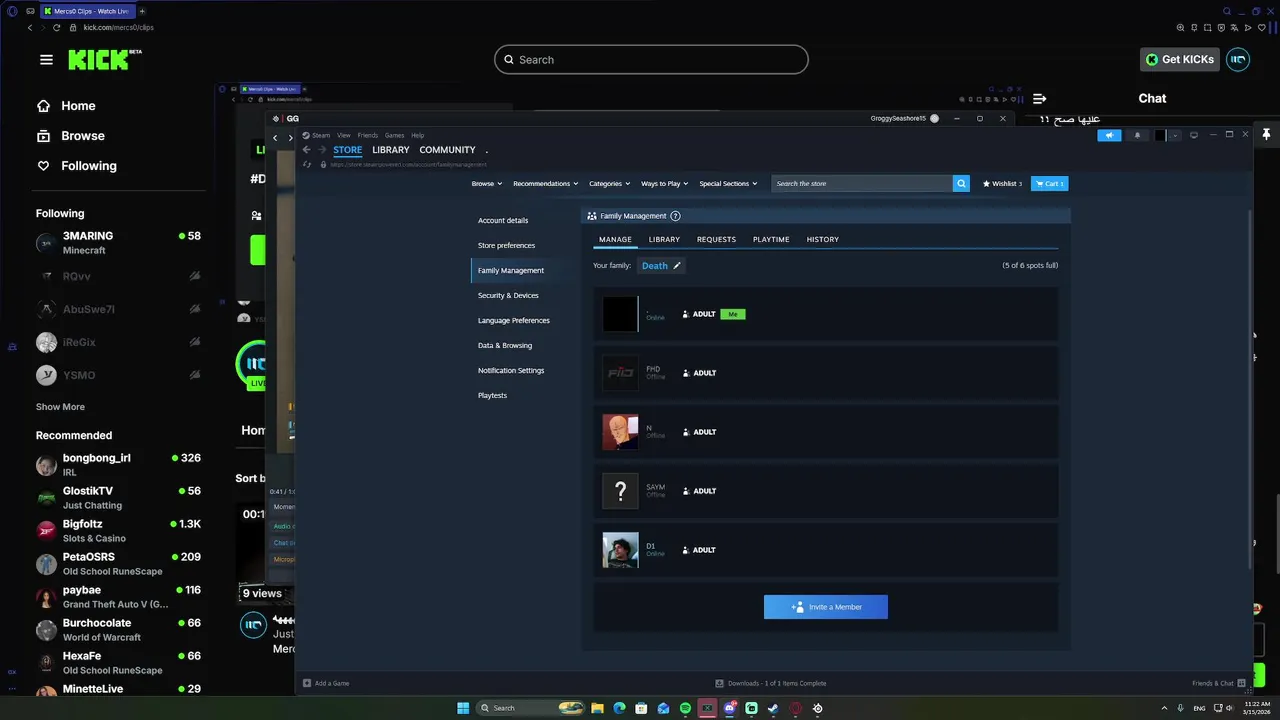
Task: Click FHD member avatar
Action: coord(620,373)
